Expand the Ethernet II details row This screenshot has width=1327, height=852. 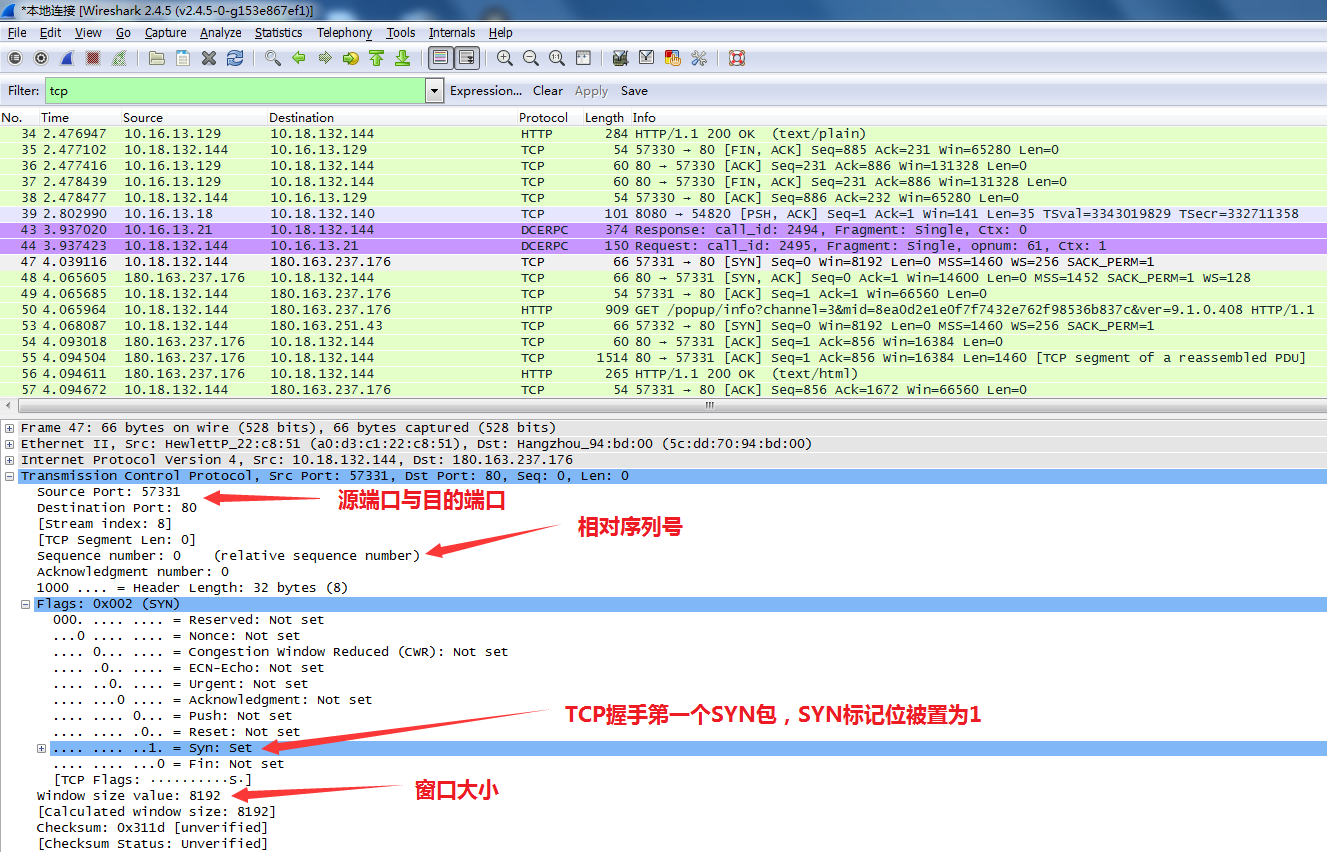point(10,444)
